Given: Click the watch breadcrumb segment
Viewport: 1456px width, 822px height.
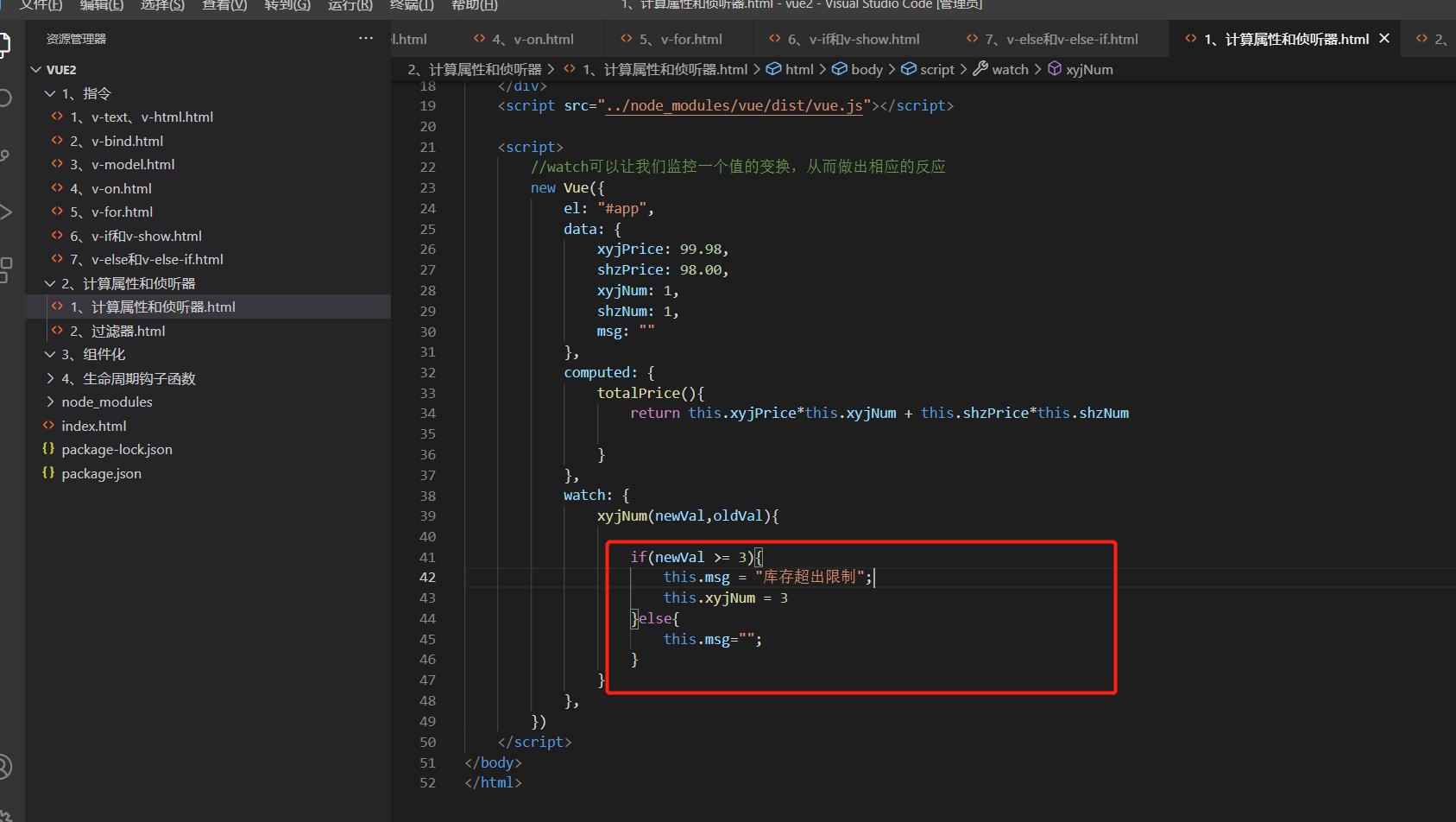Looking at the screenshot, I should (1010, 69).
